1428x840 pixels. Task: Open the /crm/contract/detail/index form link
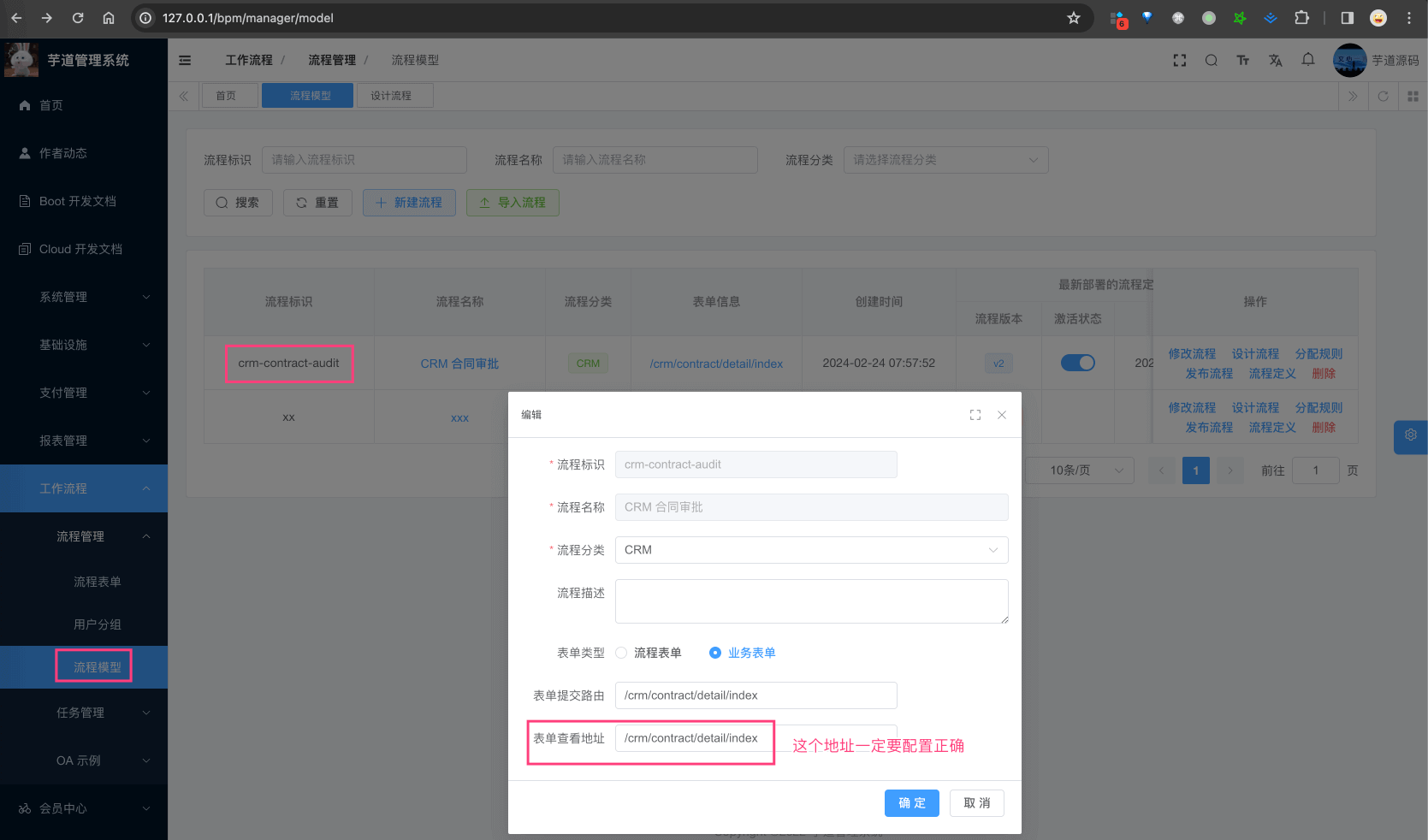716,363
